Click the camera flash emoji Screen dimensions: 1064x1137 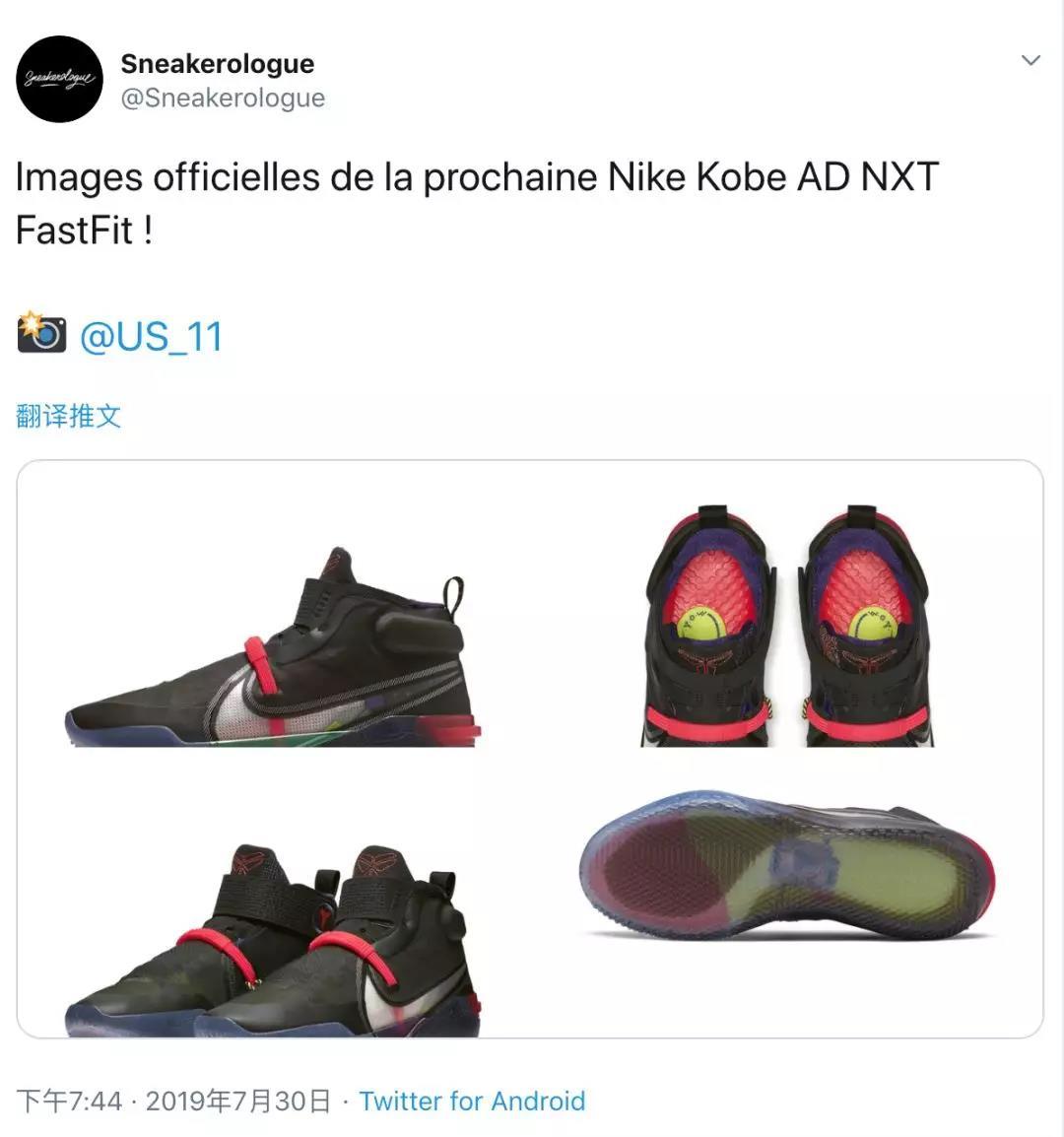[x=41, y=332]
